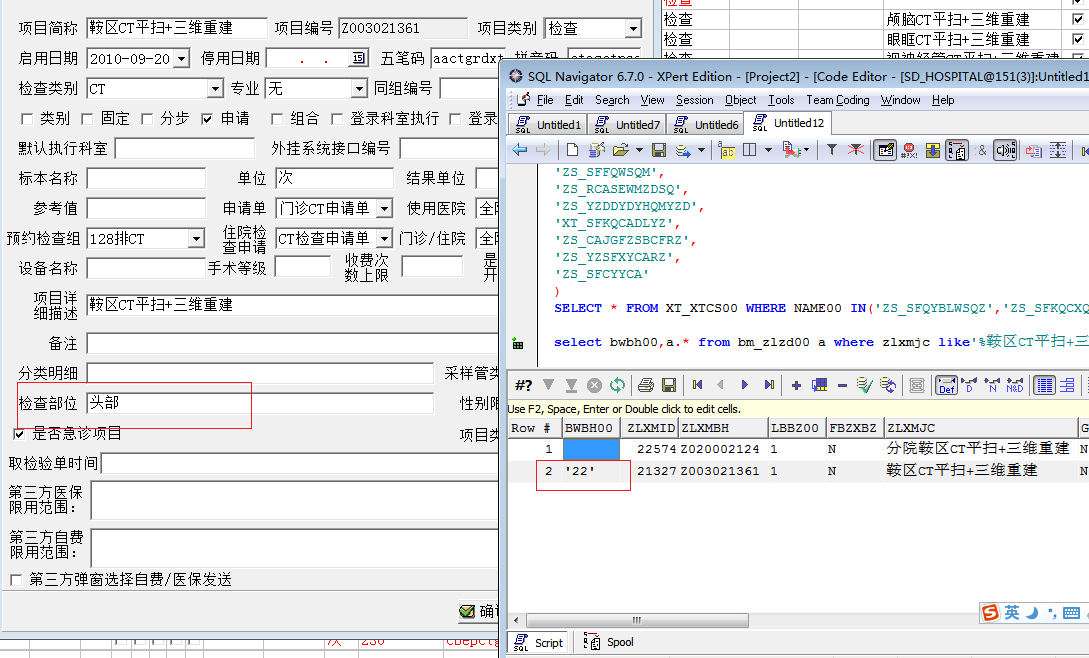Switch to the Spool tab
This screenshot has height=658, width=1089.
(608, 642)
